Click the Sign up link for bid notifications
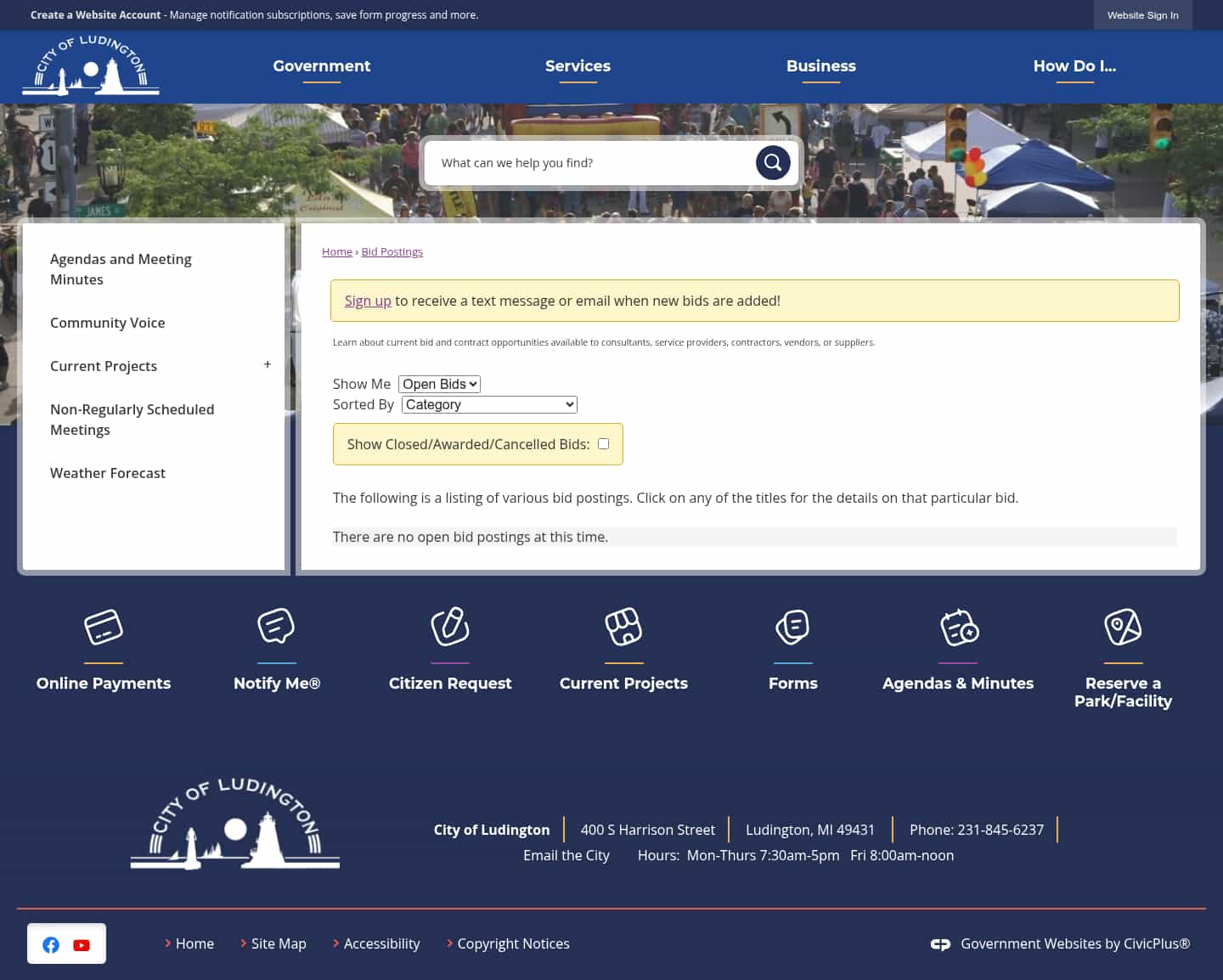This screenshot has width=1223, height=980. (368, 301)
